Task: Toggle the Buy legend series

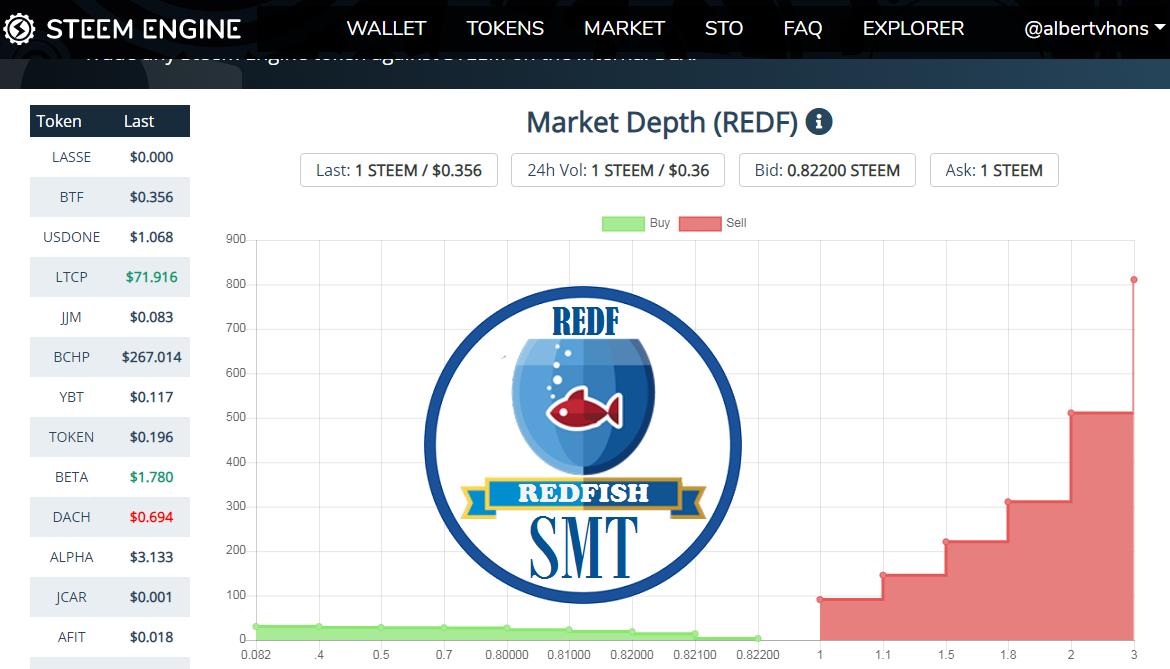Action: click(x=636, y=223)
